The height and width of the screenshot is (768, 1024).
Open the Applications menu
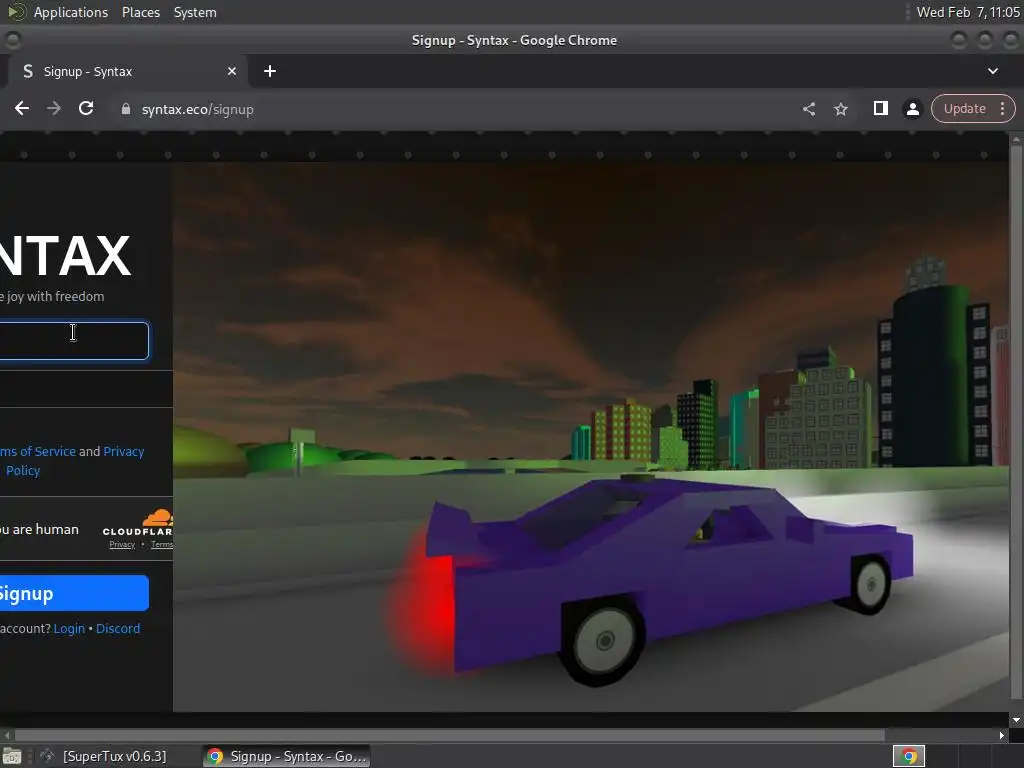pyautogui.click(x=71, y=12)
